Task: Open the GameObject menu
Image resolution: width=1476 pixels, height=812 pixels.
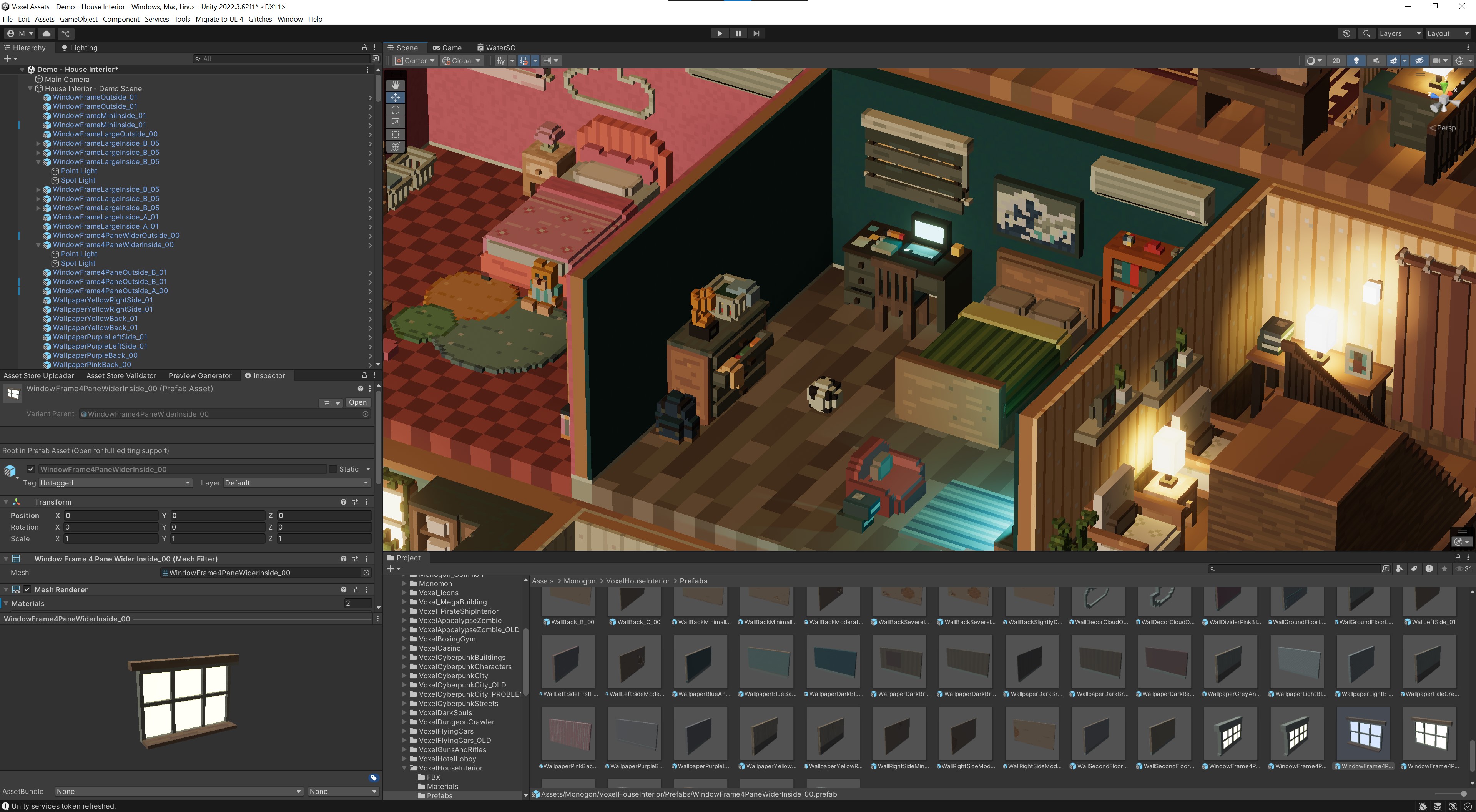Action: click(78, 19)
